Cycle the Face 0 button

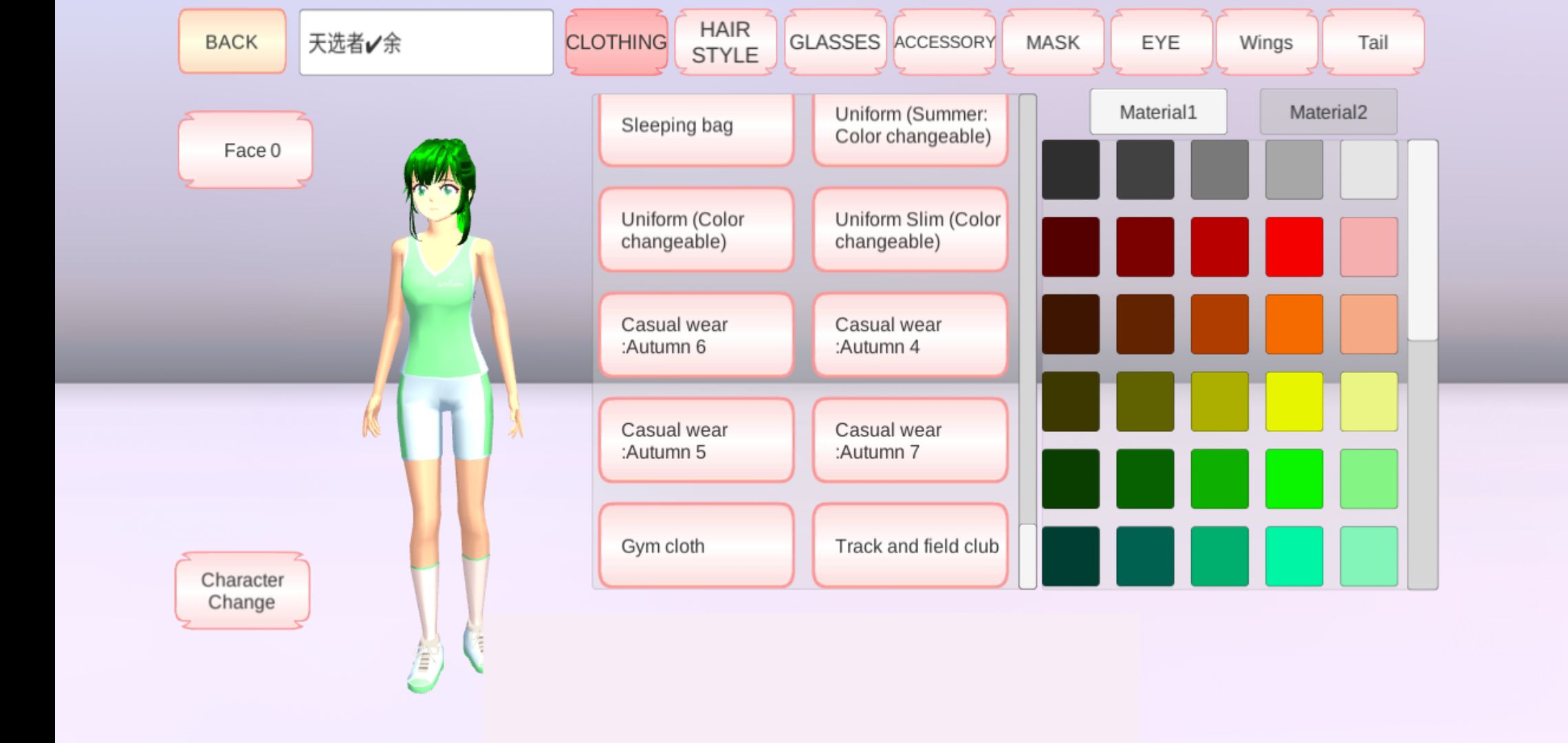246,150
